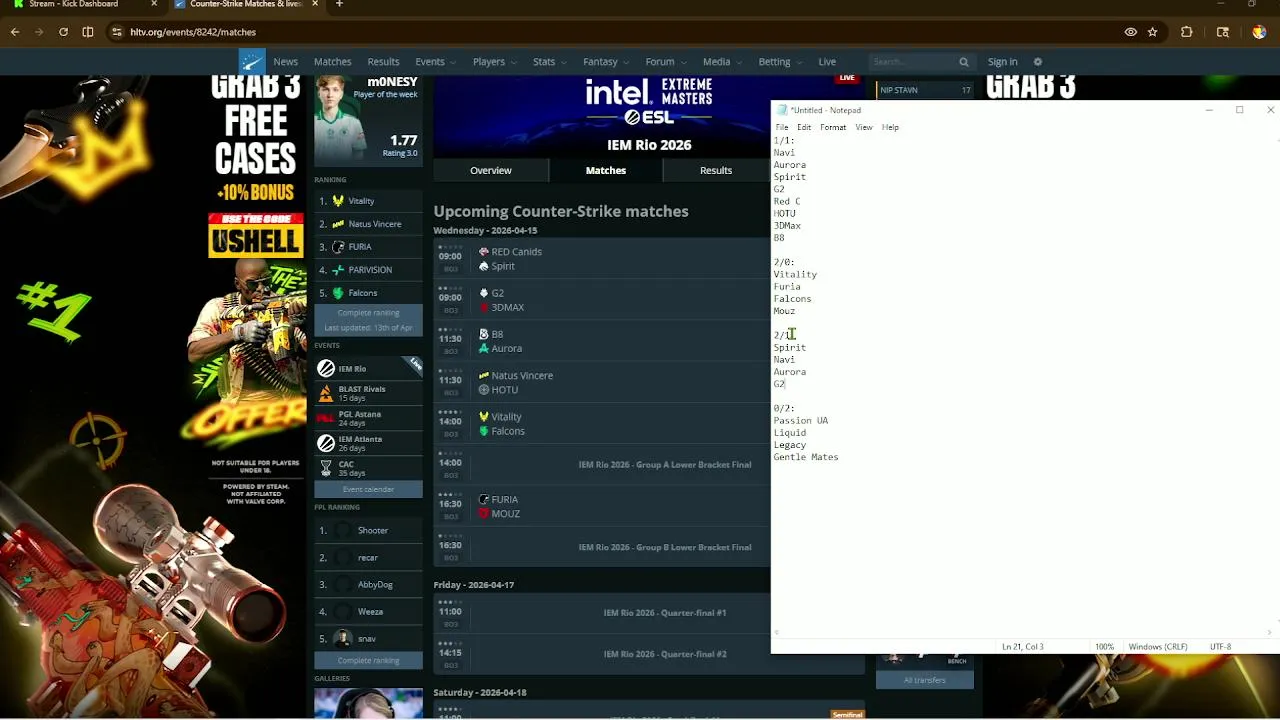The width and height of the screenshot is (1280, 720).
Task: Expand the Players dropdown menu
Action: (x=495, y=62)
